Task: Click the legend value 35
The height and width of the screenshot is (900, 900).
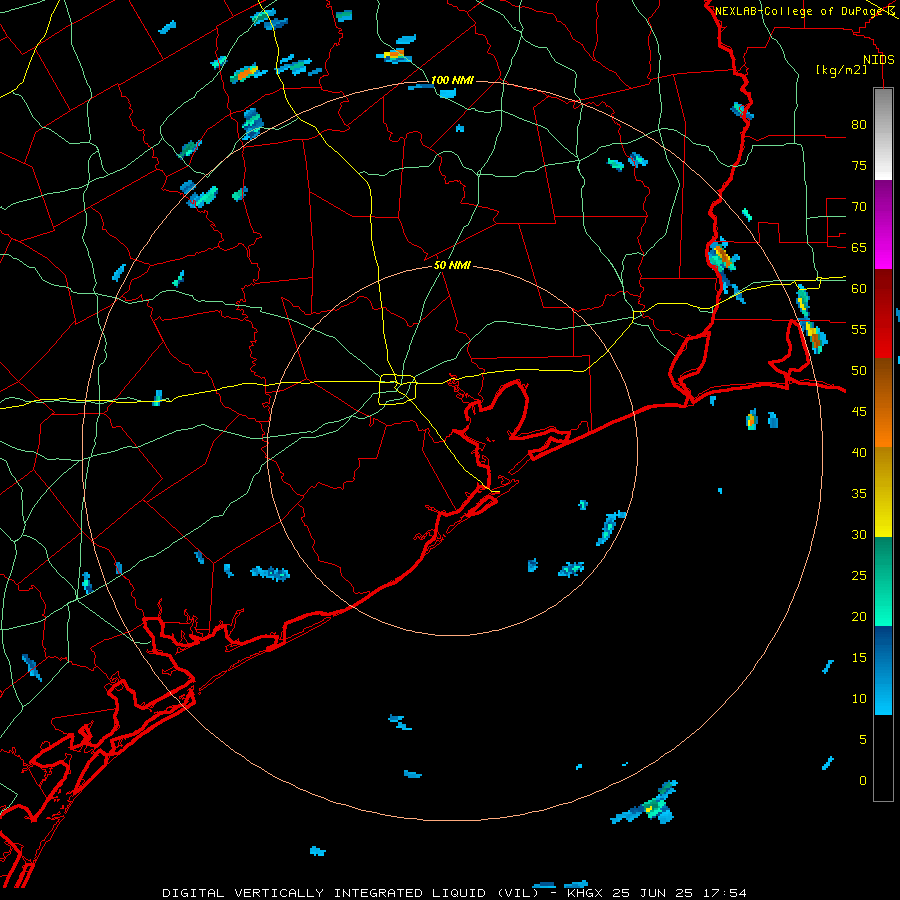Action: (x=859, y=494)
